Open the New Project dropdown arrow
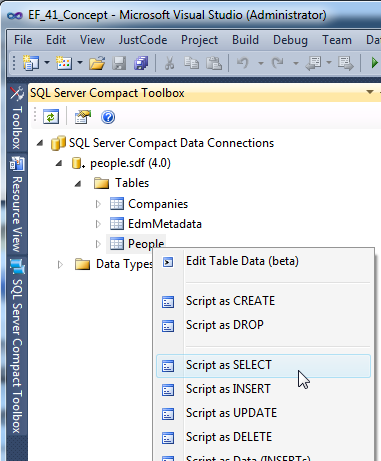 47,62
